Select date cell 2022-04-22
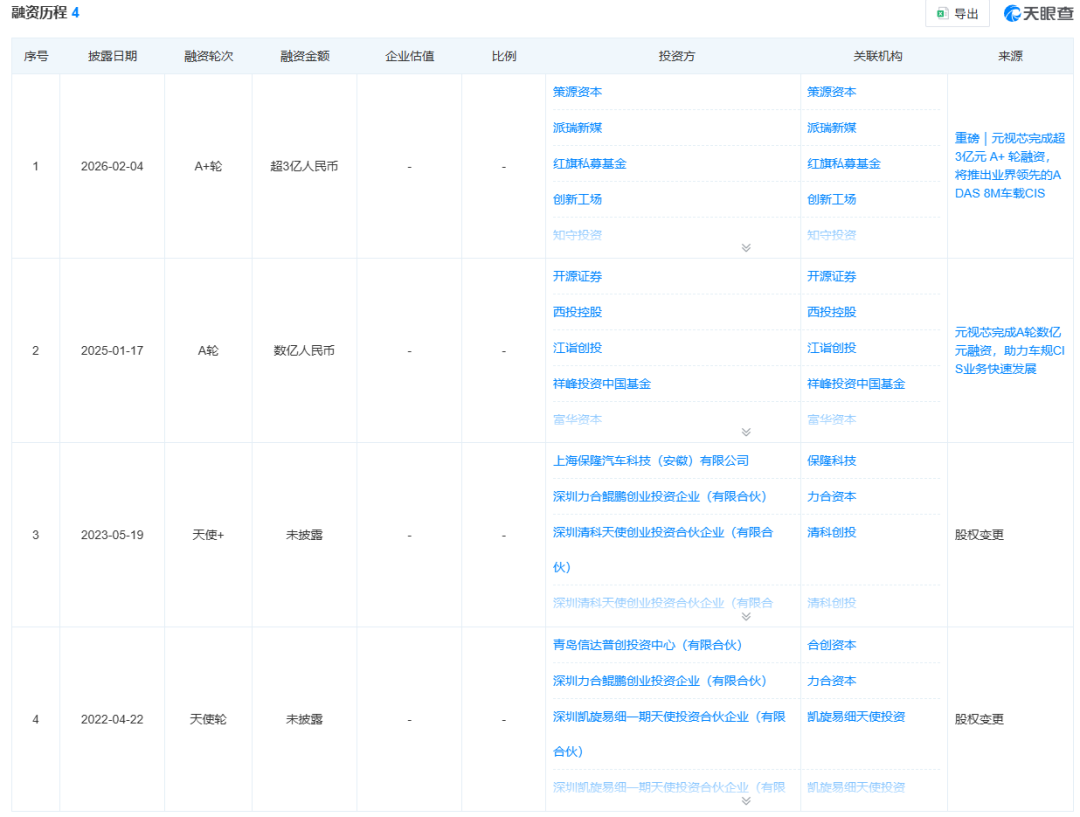 (112, 719)
